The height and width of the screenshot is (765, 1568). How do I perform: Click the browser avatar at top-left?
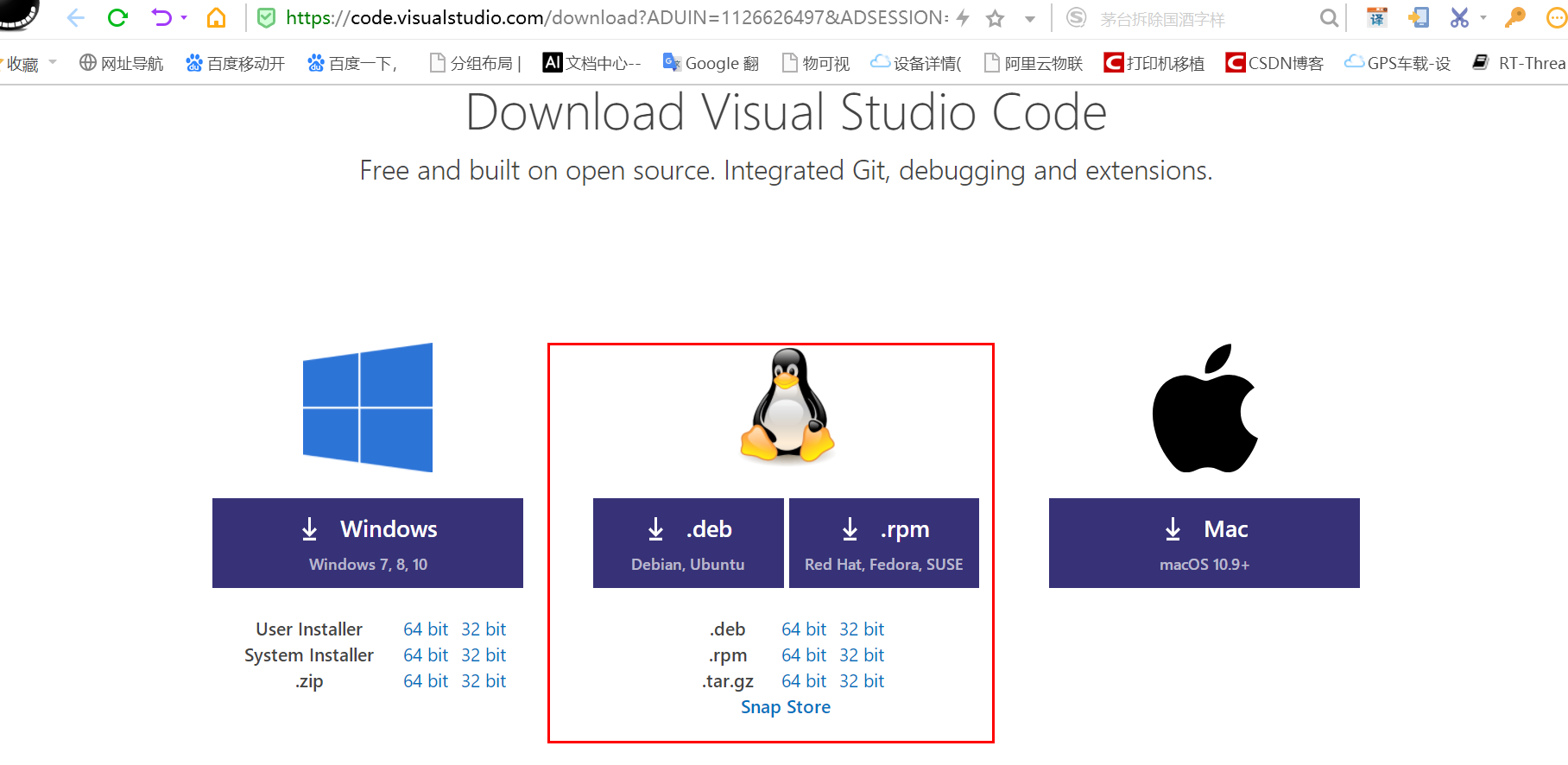(19, 13)
